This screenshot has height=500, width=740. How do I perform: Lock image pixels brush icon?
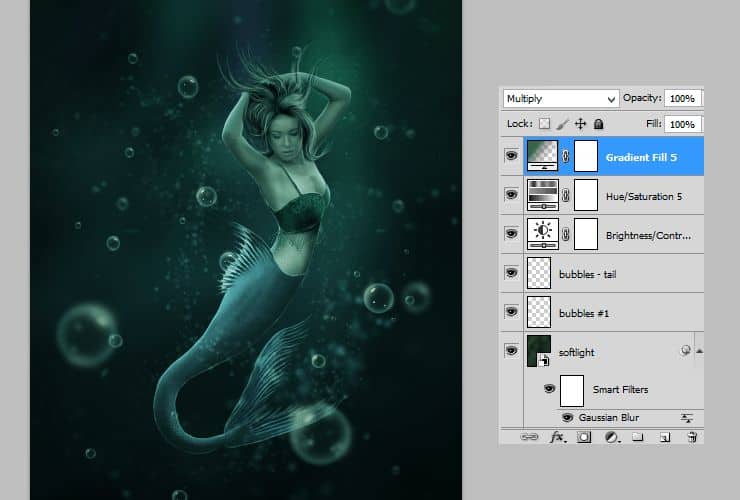pyautogui.click(x=562, y=124)
